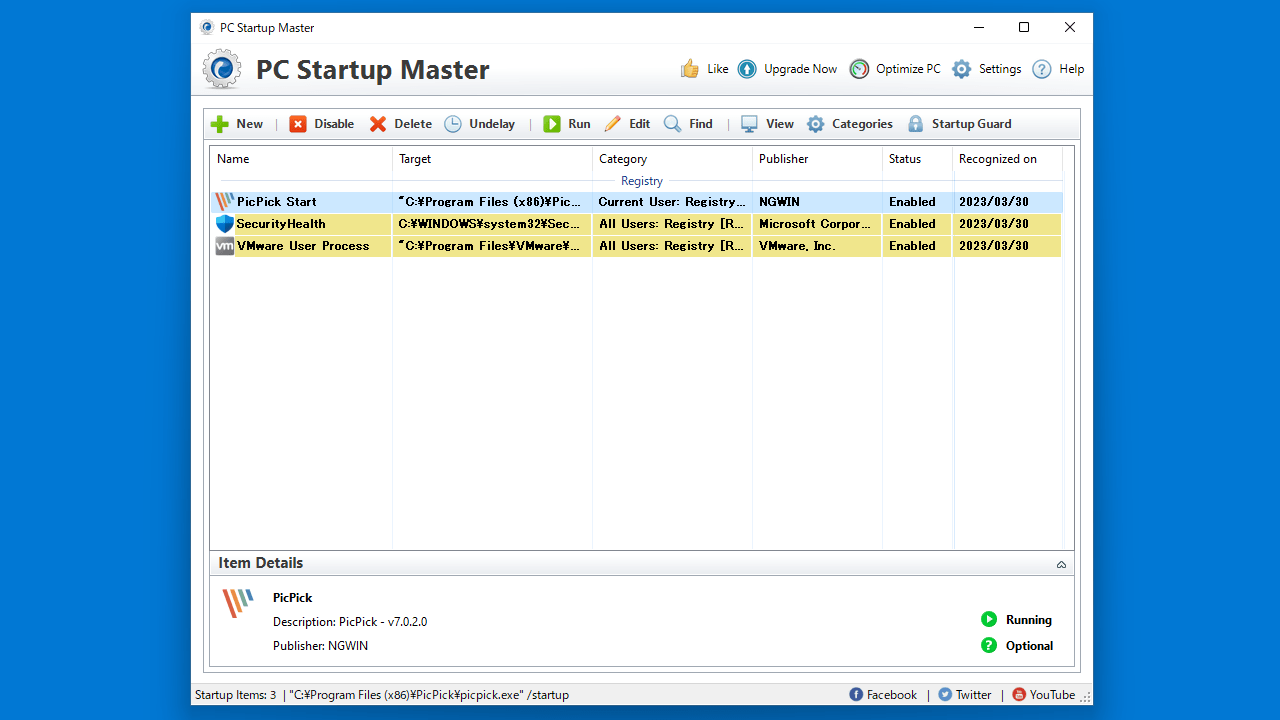Click the large PicPick icon in Item Details
1280x720 pixels.
(x=238, y=603)
